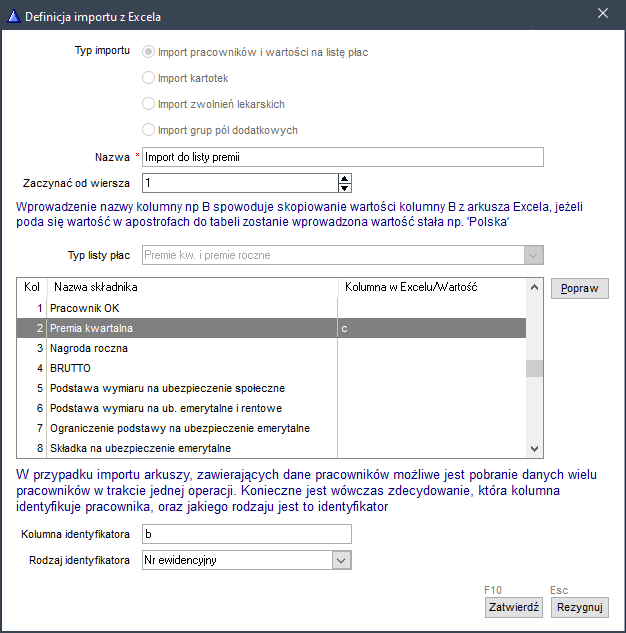Increase Zaczynać od wiersza with up arrow
Viewport: 626px width, 633px height.
[x=345, y=178]
